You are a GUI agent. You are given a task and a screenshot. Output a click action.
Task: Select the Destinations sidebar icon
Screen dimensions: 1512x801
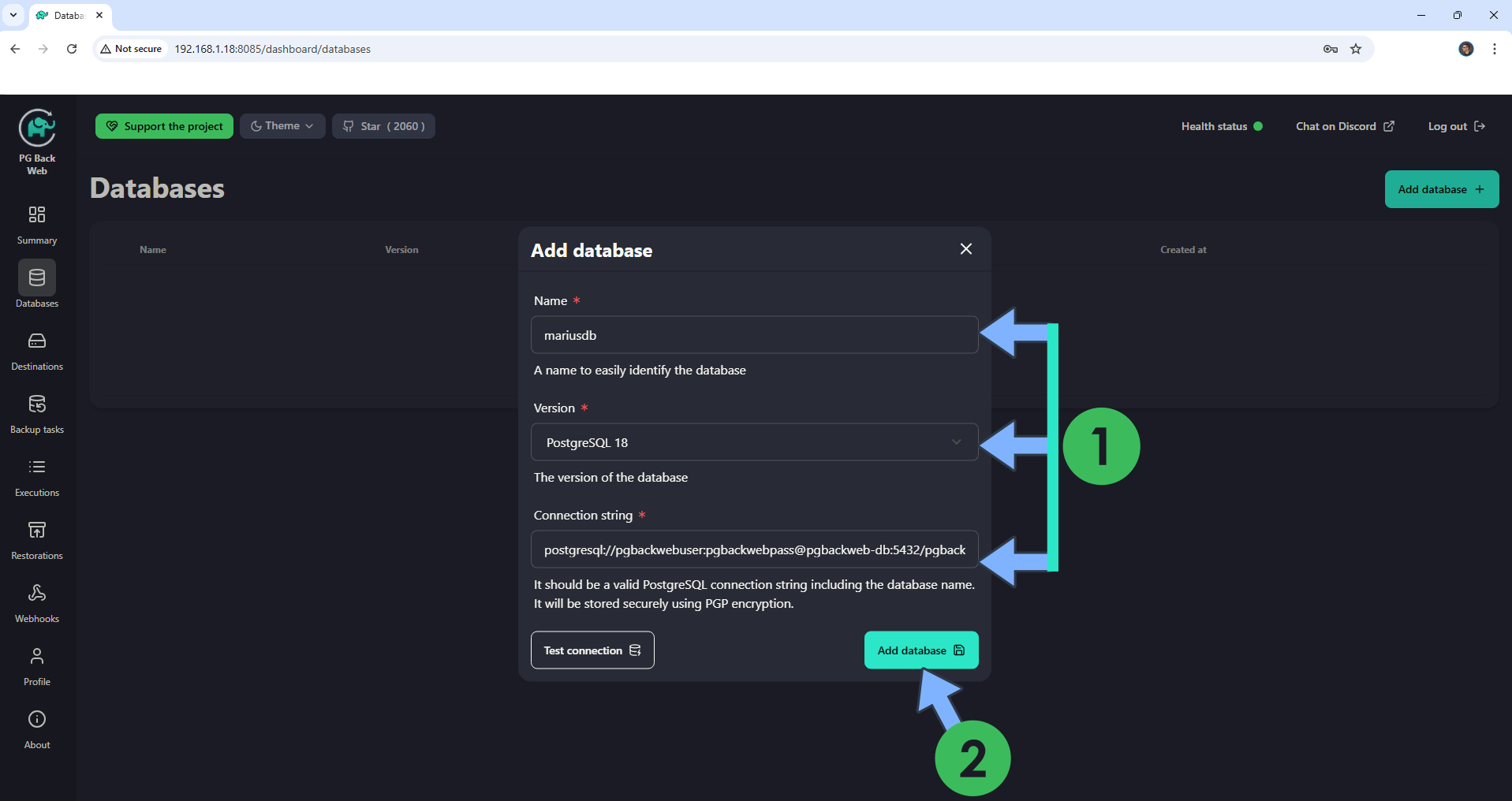click(37, 341)
